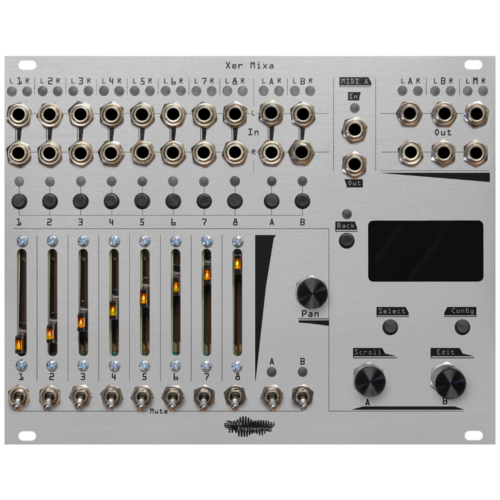Flip the Mute switch for channel 8
This screenshot has height=500, width=500.
coord(235,398)
